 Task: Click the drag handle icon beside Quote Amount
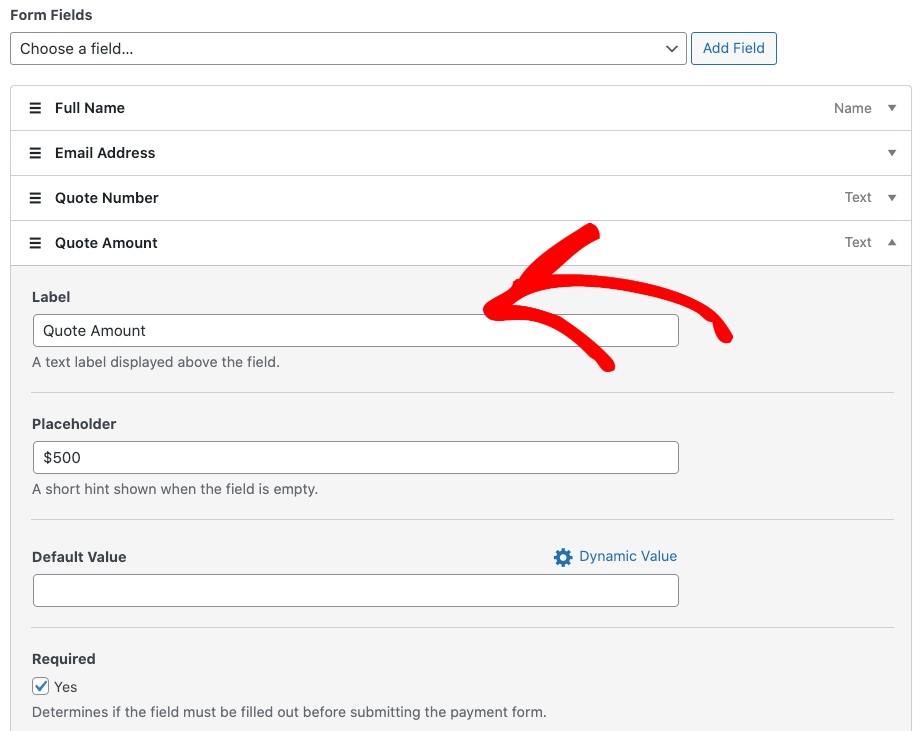pyautogui.click(x=35, y=243)
